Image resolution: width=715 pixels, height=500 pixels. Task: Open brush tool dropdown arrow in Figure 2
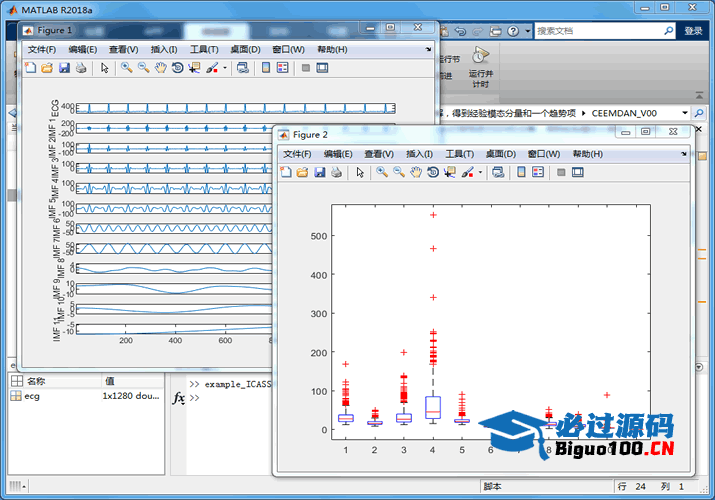480,173
